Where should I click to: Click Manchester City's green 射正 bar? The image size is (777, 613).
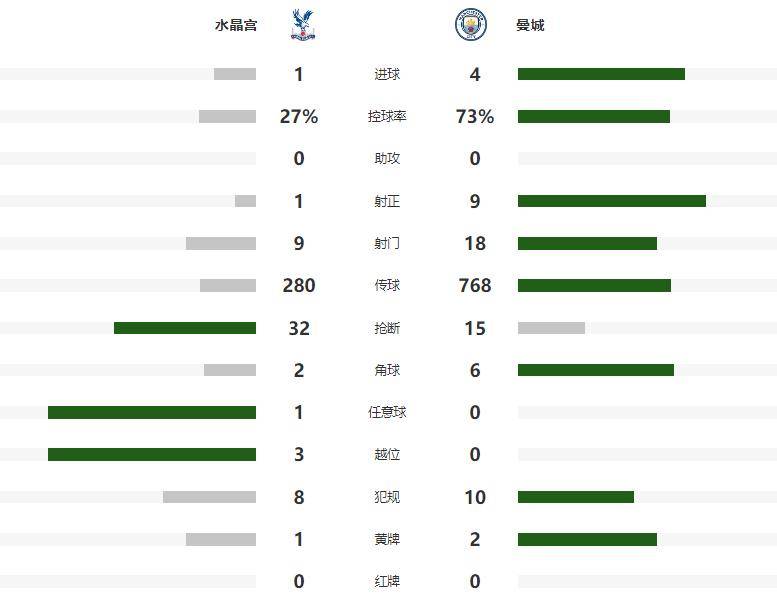pos(611,201)
